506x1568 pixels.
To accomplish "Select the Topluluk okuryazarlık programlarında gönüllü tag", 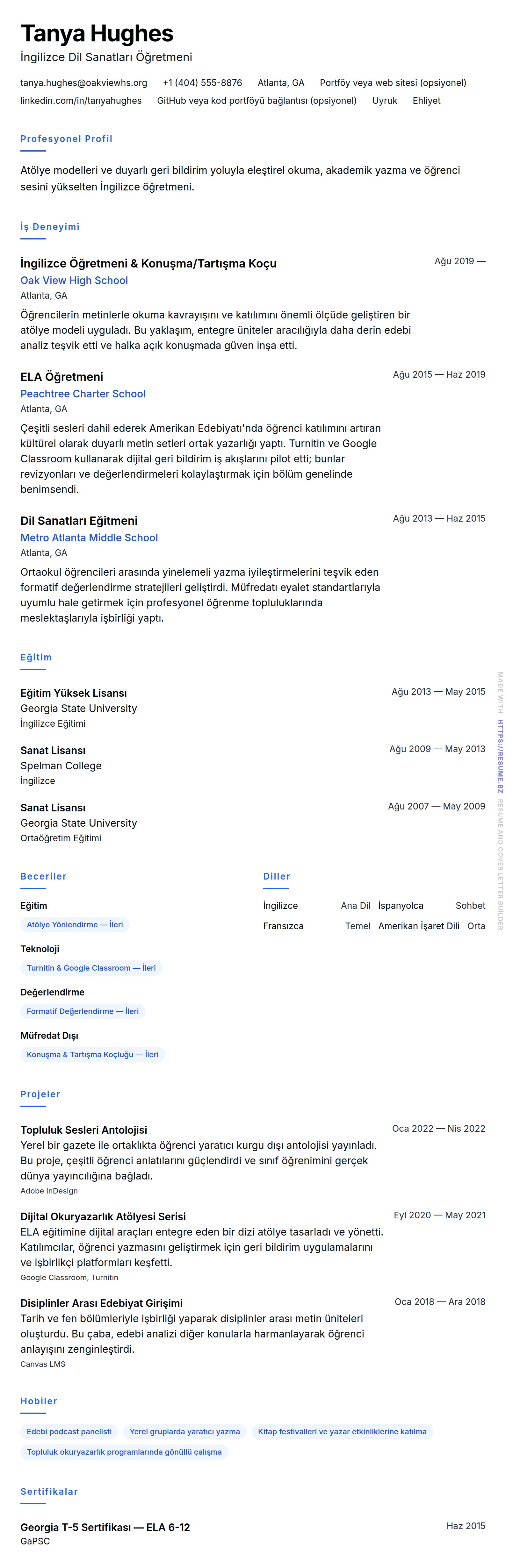I will click(x=124, y=1452).
